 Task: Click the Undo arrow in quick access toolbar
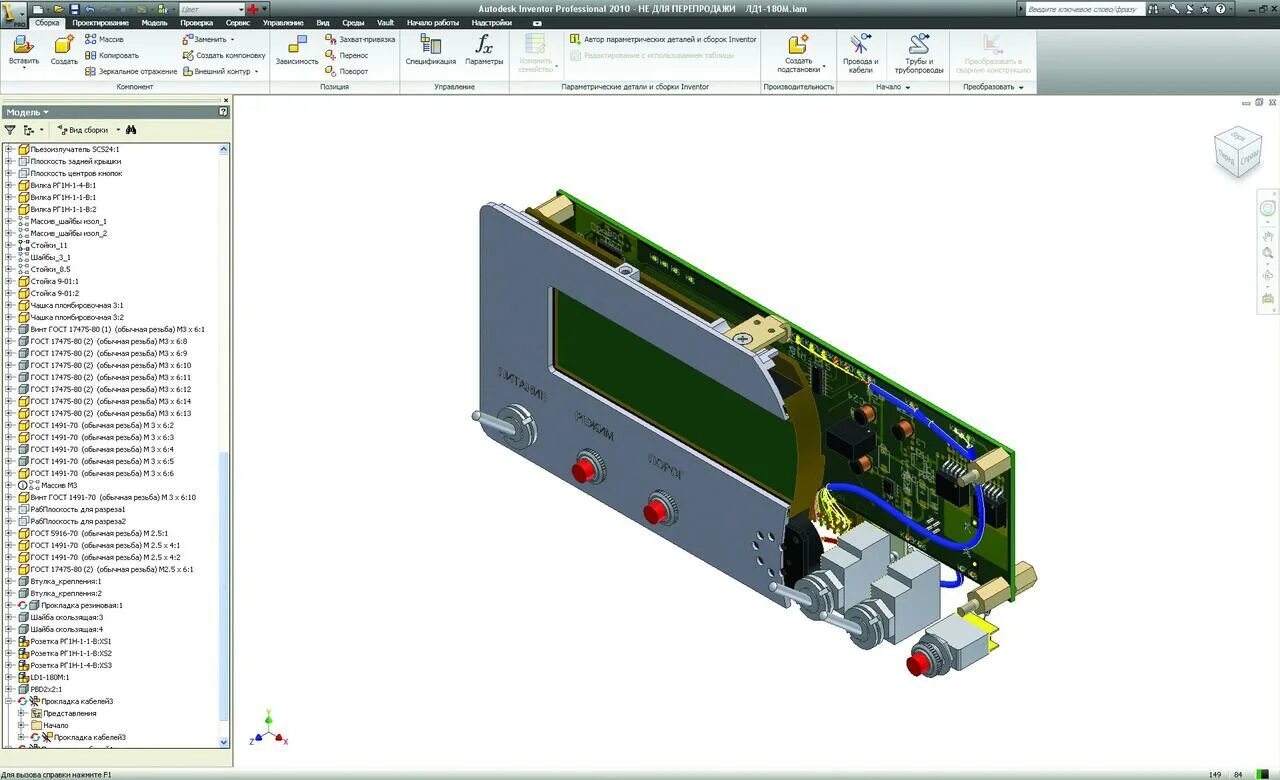[x=90, y=8]
